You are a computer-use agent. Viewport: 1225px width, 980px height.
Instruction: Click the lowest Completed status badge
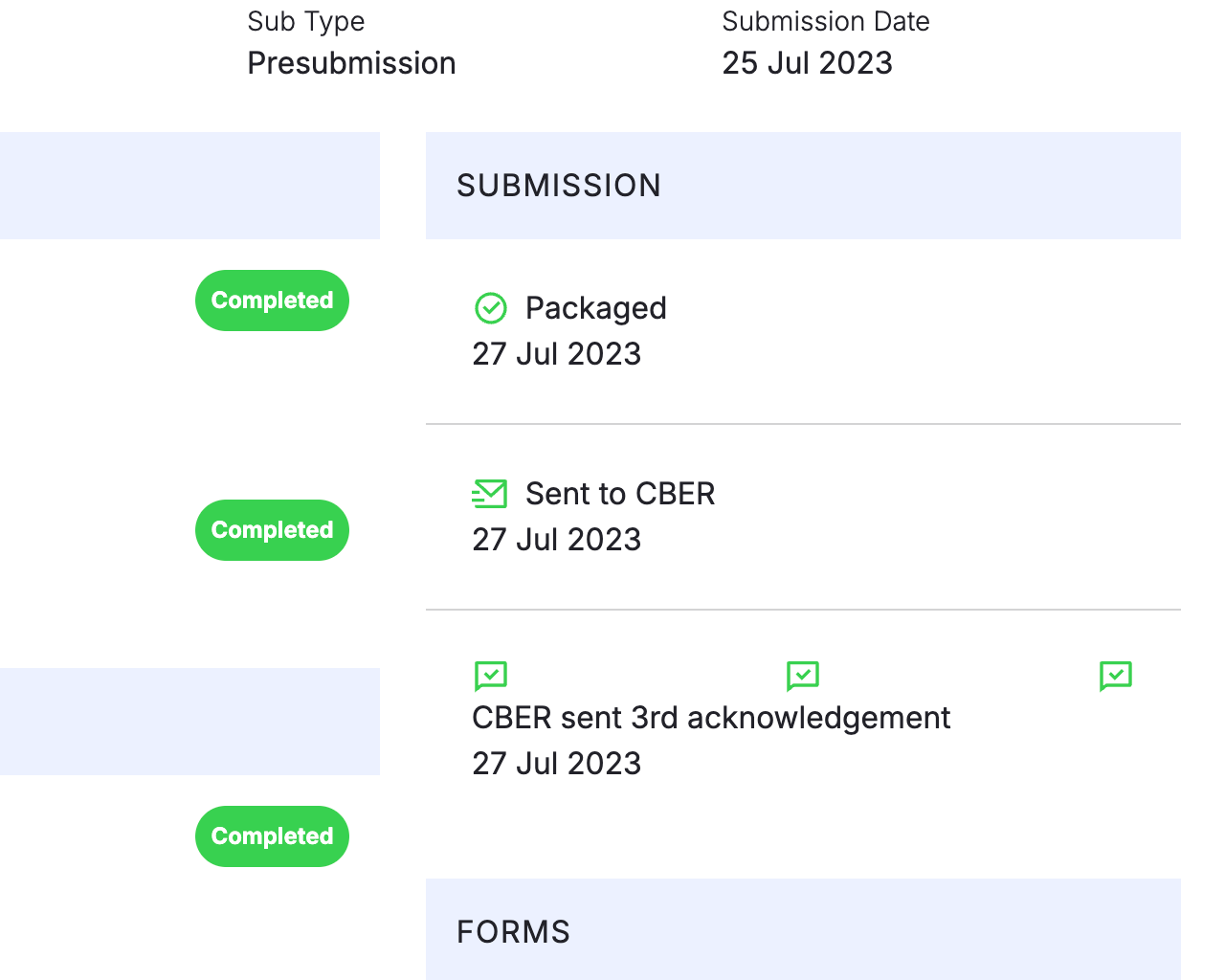click(x=272, y=836)
